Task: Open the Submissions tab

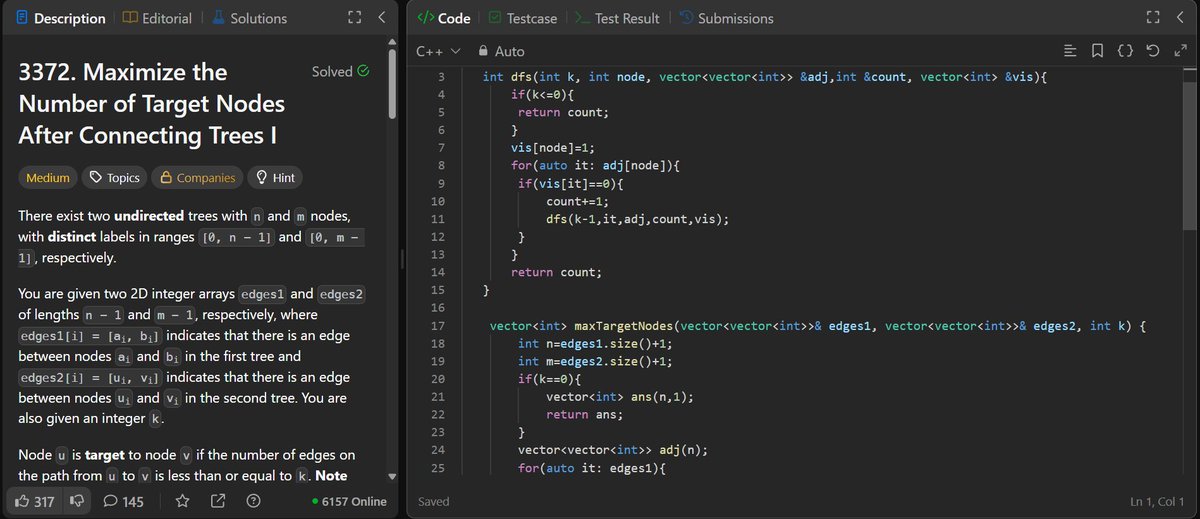Action: pos(726,18)
